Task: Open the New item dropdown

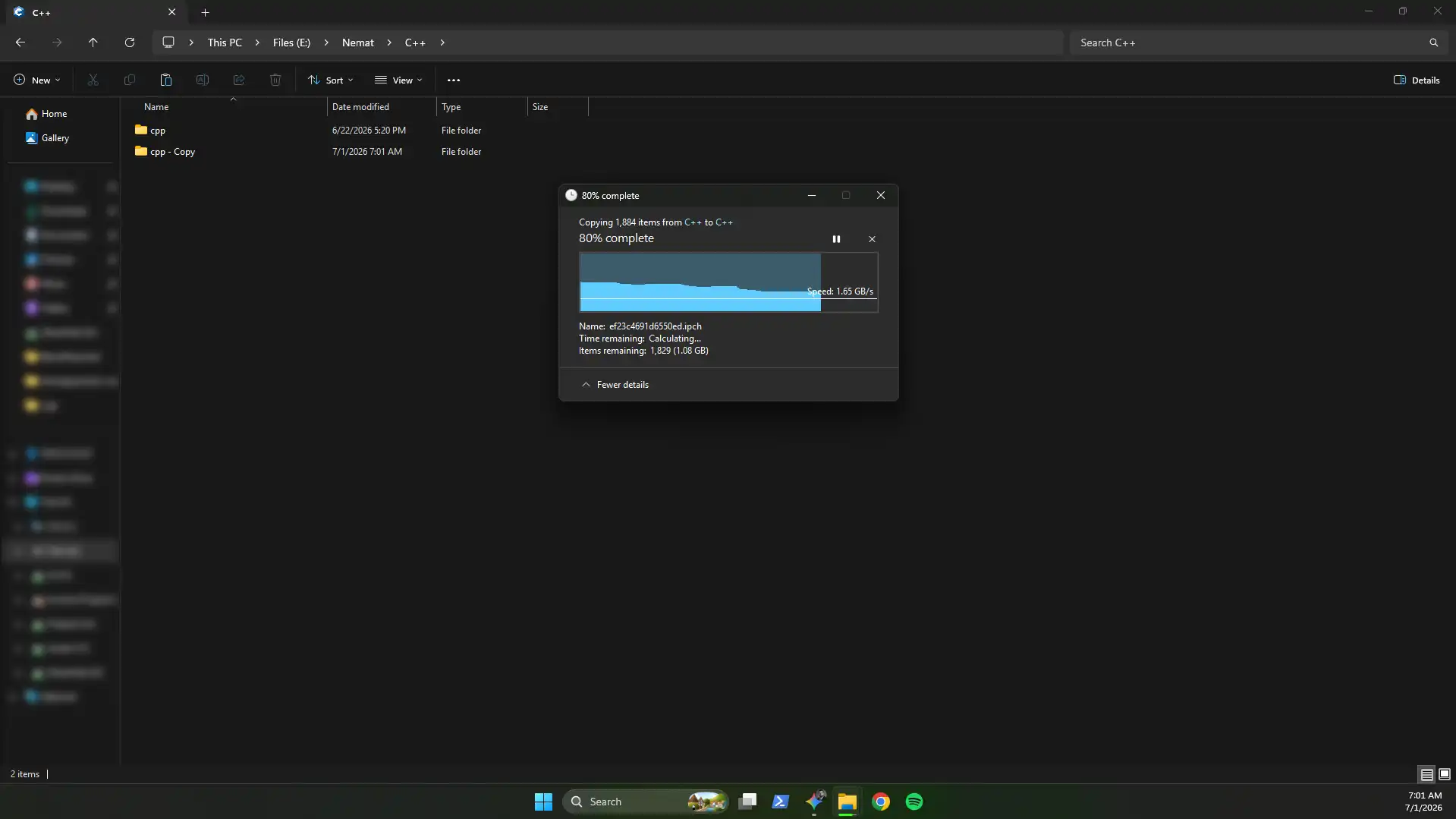Action: click(36, 80)
